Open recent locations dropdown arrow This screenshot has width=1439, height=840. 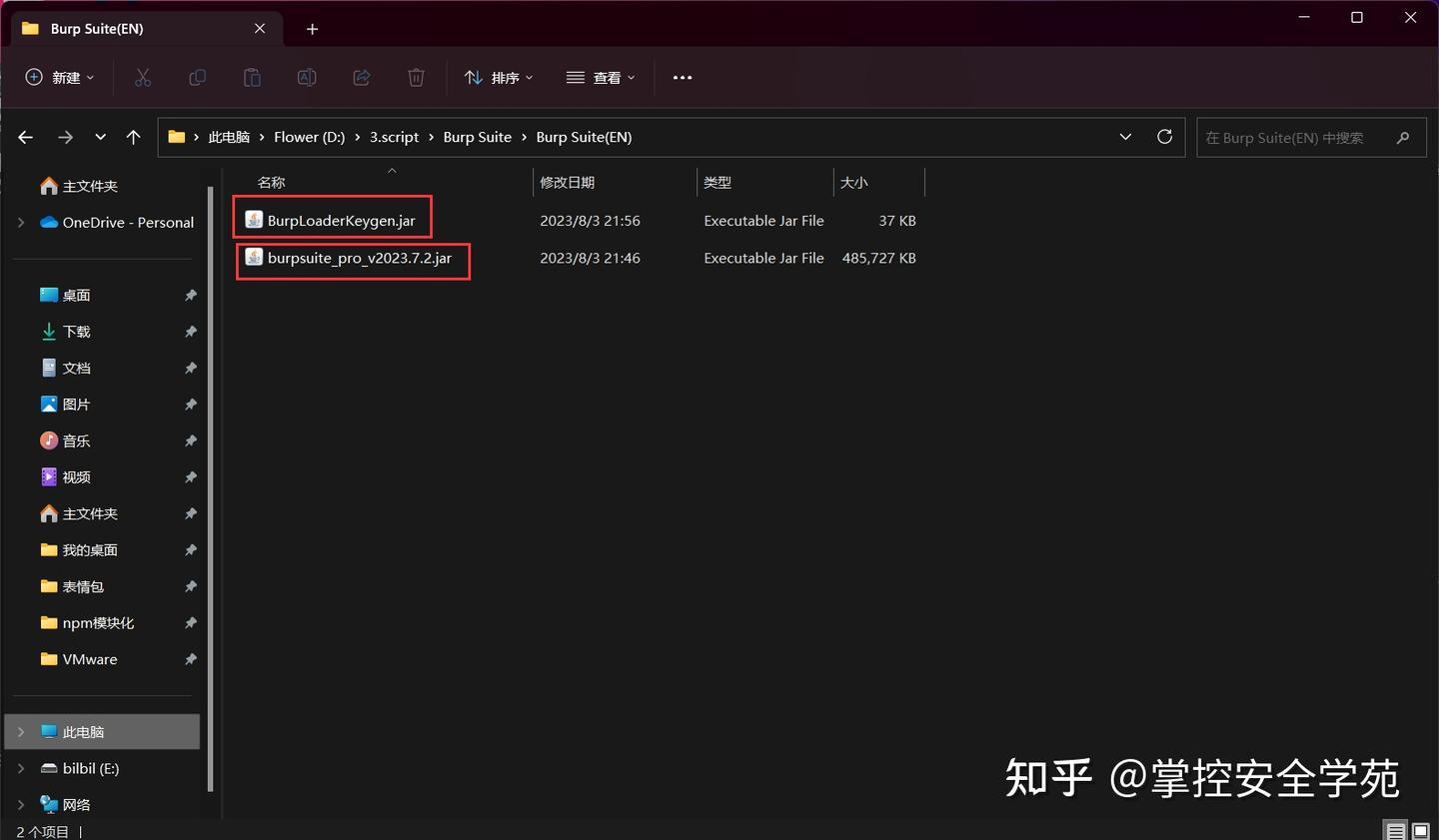click(100, 137)
